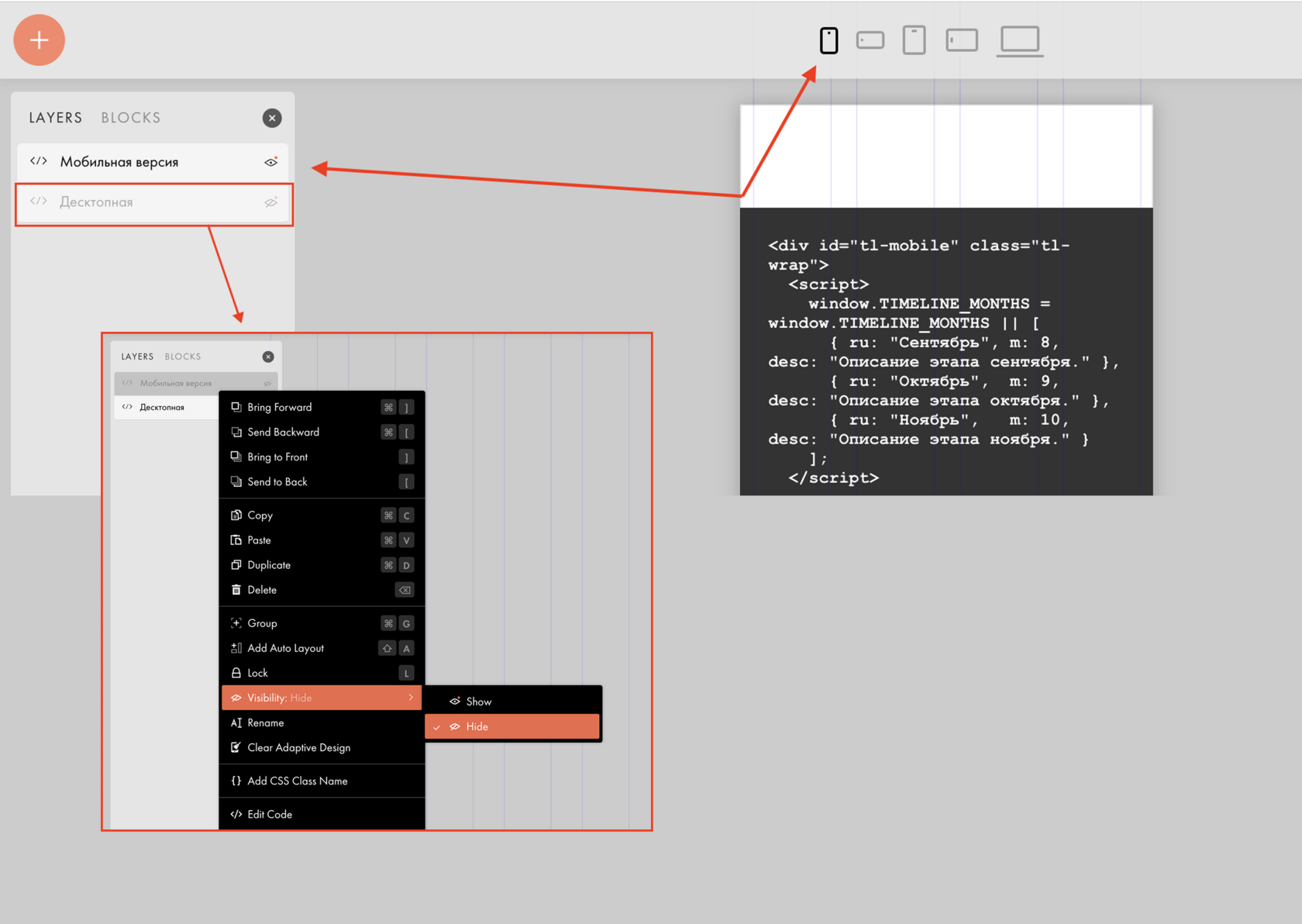Pick Delete in the context menu
Viewport: 1302px width, 924px height.
[322, 590]
